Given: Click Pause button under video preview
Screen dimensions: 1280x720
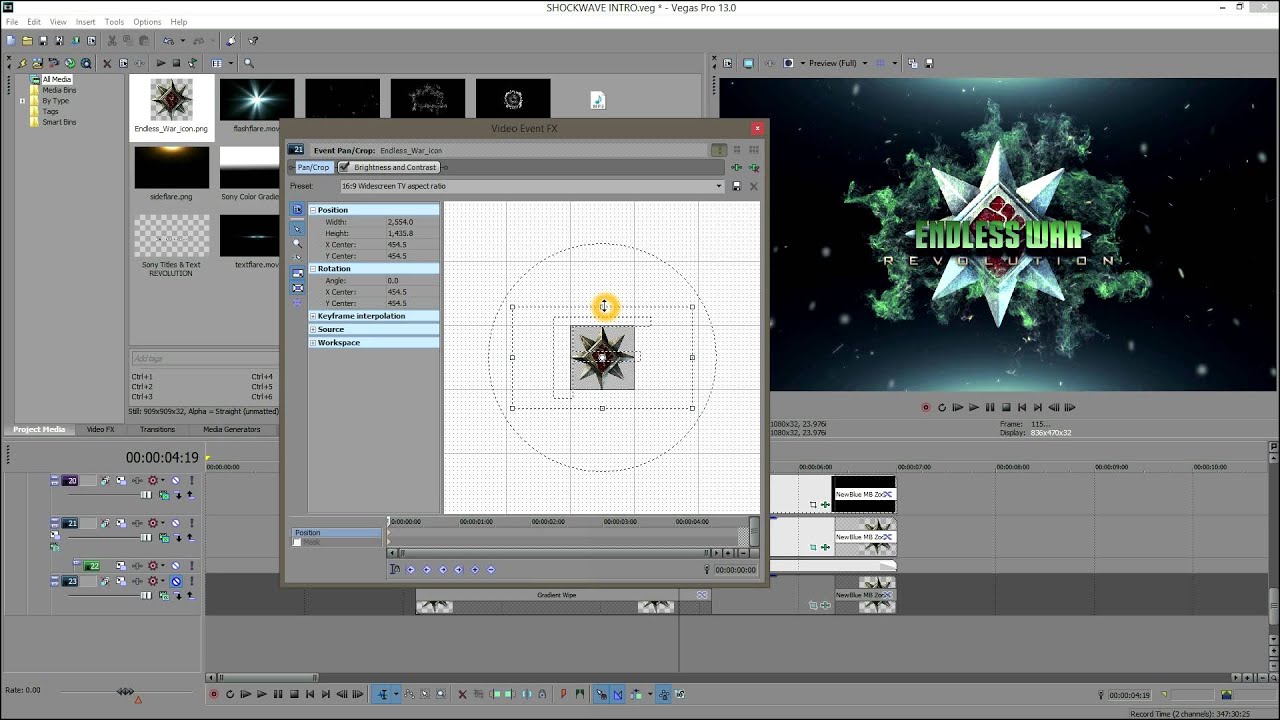Looking at the screenshot, I should [990, 407].
